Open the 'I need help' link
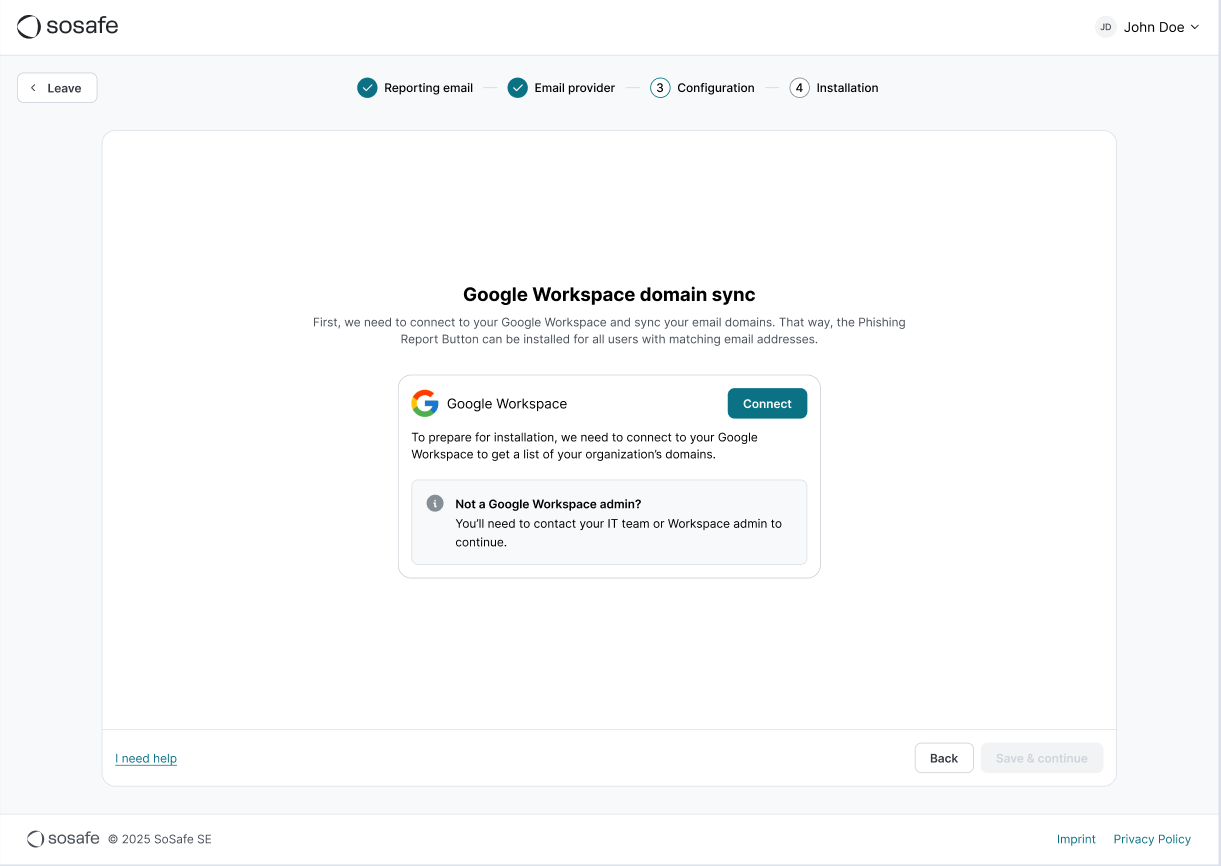1221x866 pixels. (x=146, y=758)
